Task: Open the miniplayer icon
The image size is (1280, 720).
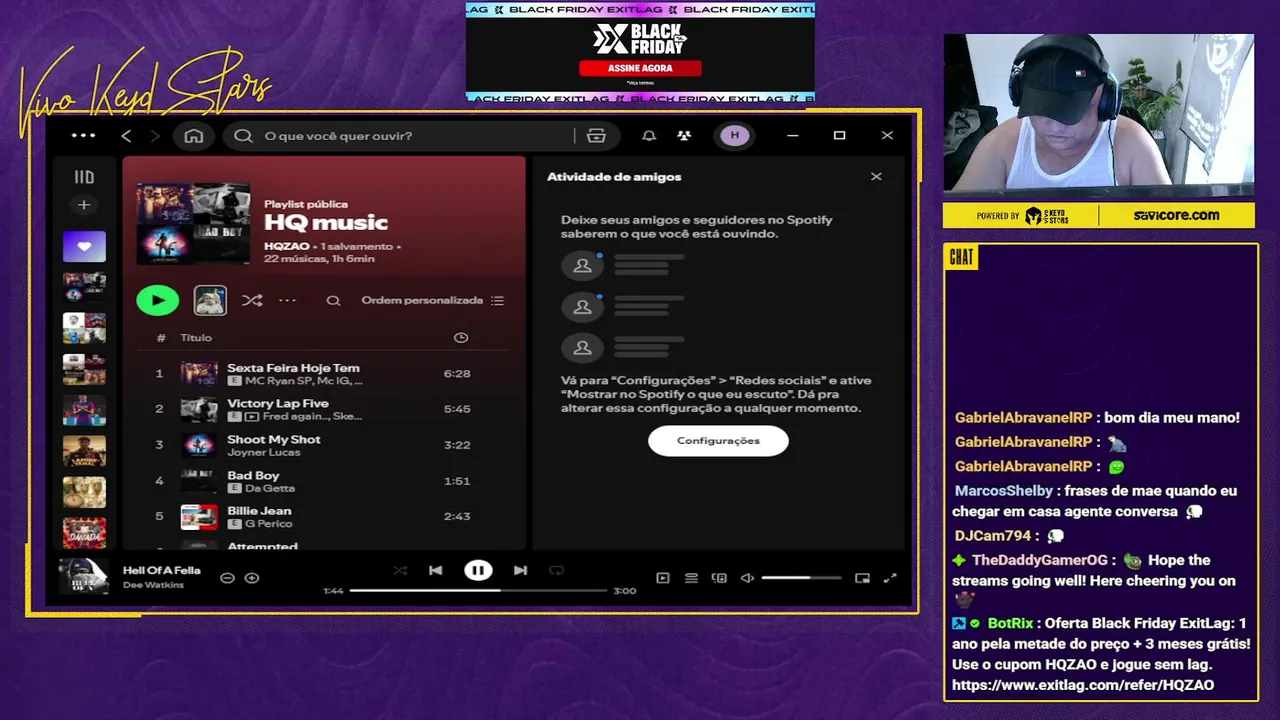Action: point(863,578)
